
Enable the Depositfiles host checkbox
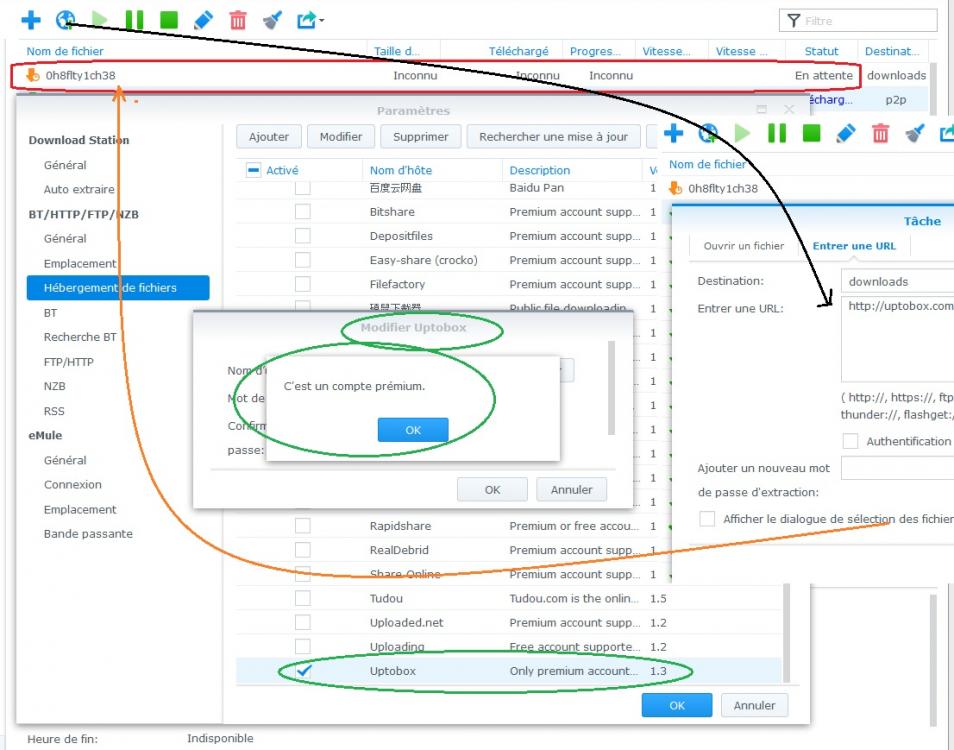click(302, 236)
